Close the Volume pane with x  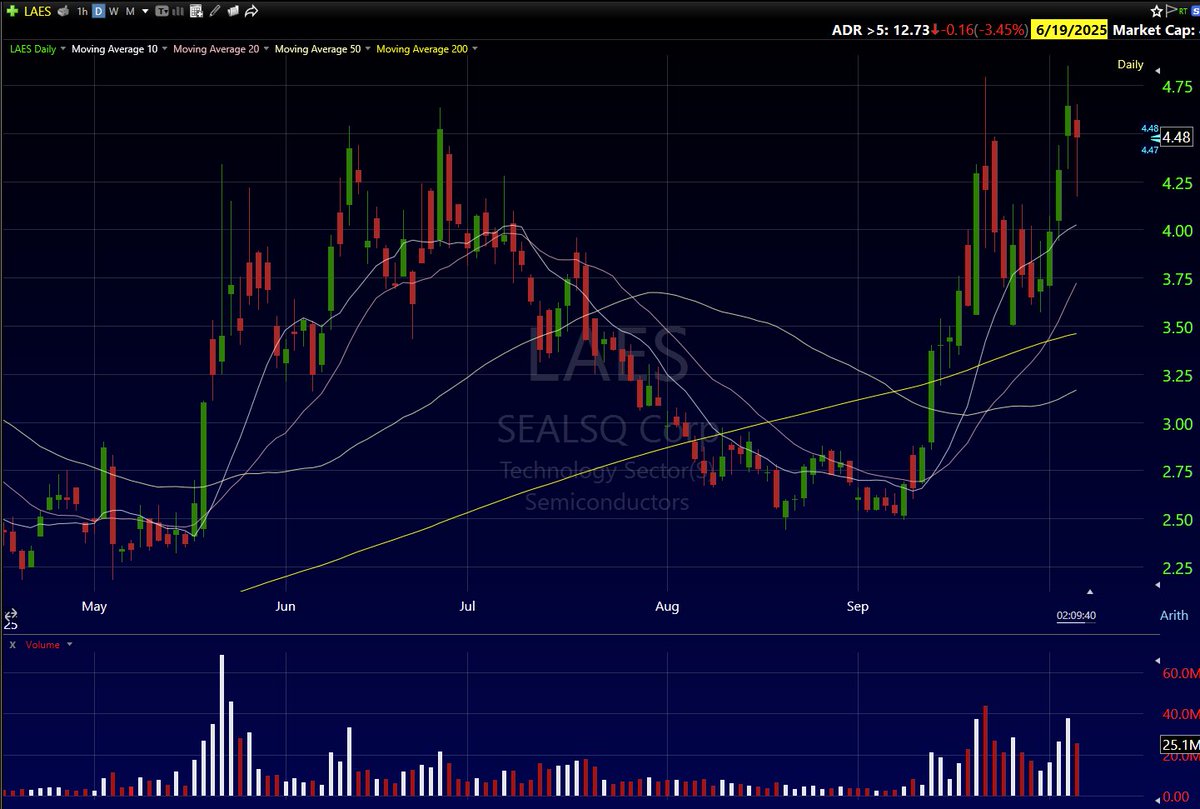click(13, 645)
